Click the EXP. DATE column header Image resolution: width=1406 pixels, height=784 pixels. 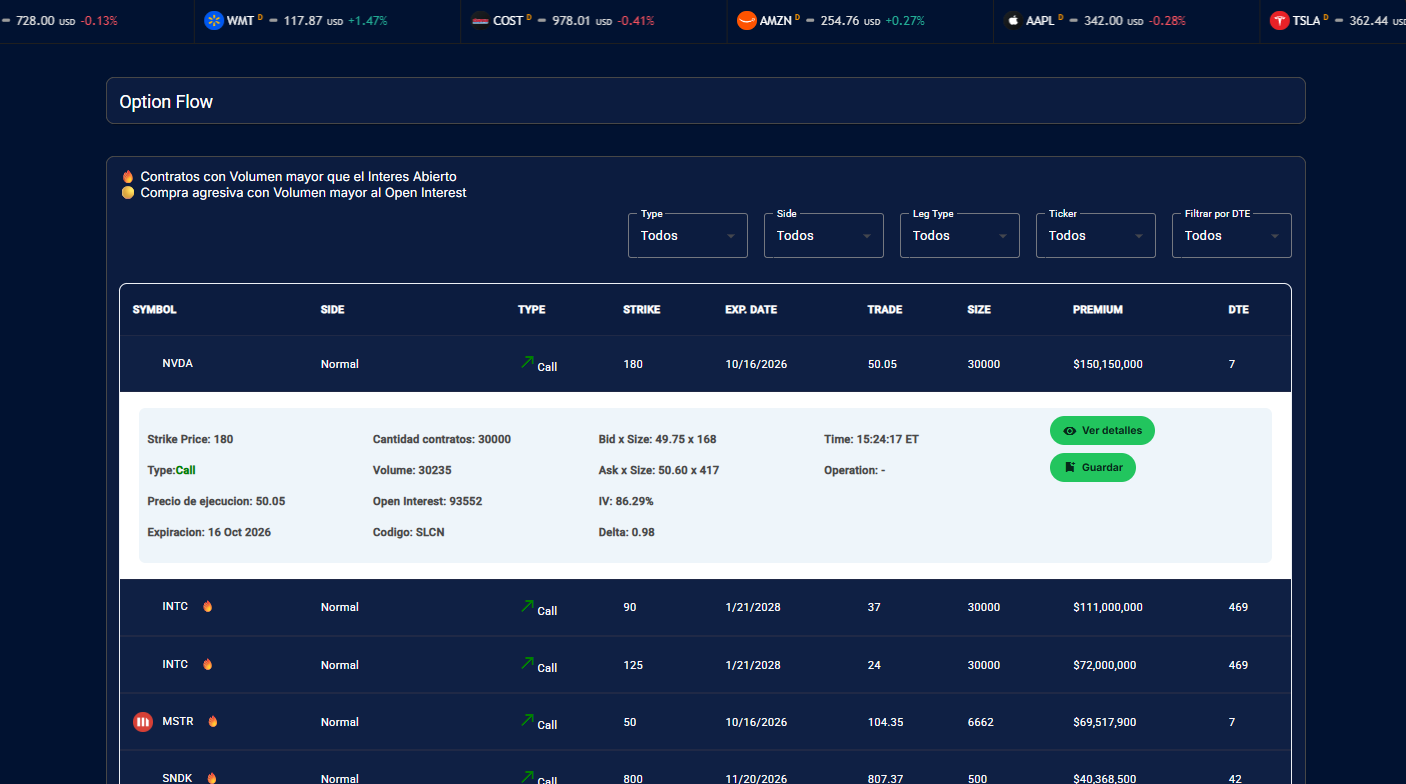pos(751,310)
